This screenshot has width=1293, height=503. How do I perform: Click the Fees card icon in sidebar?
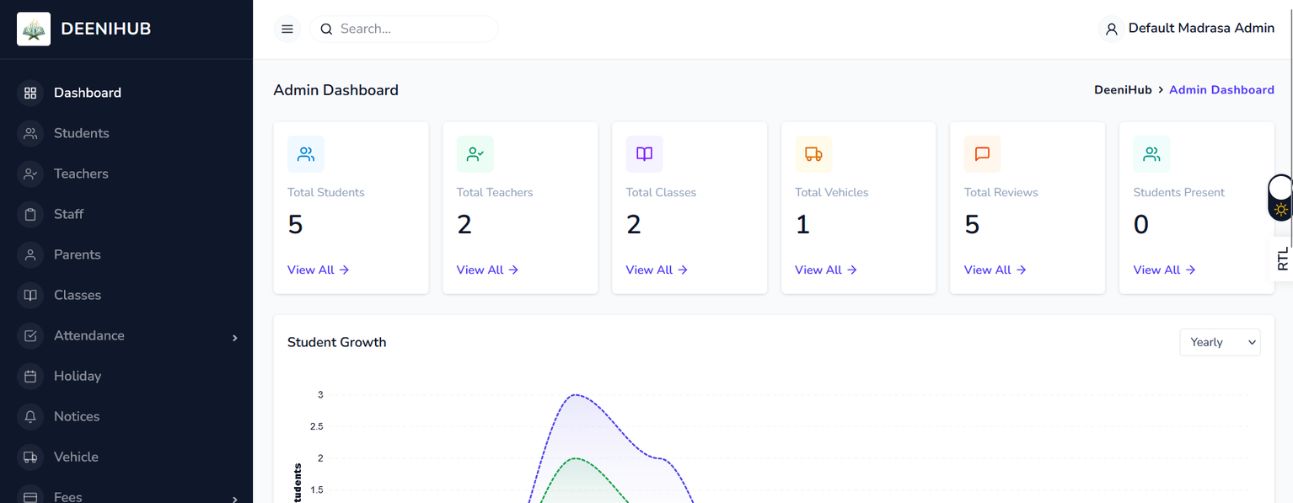[x=30, y=497]
